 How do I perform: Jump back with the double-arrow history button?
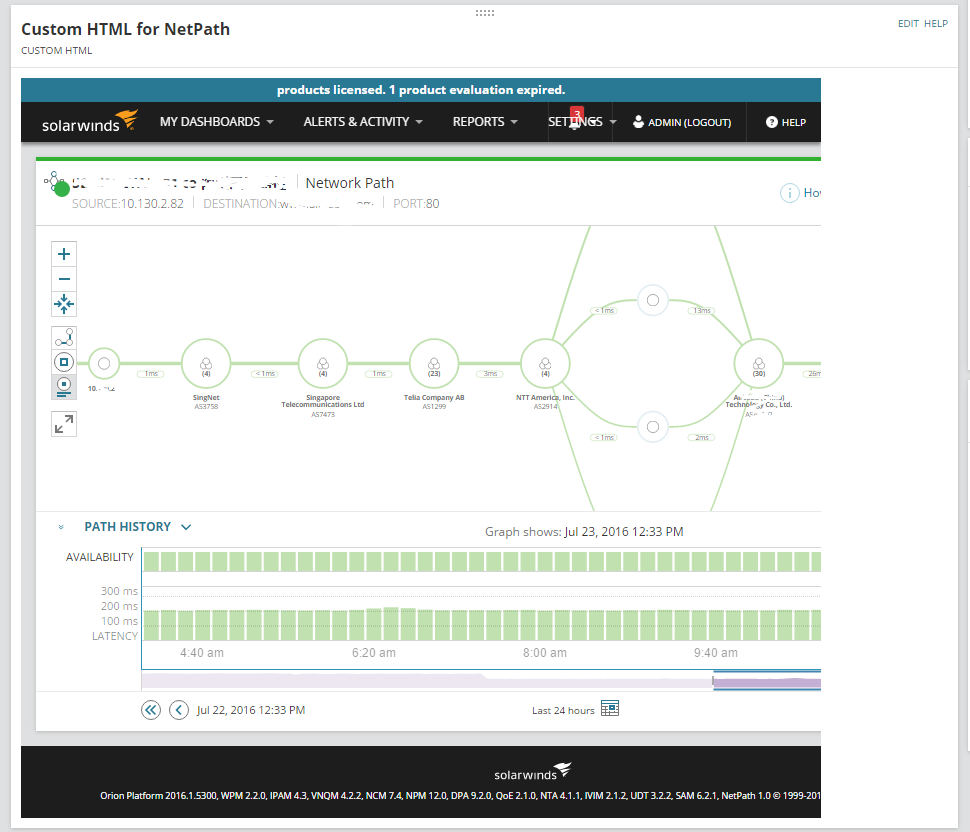point(150,710)
